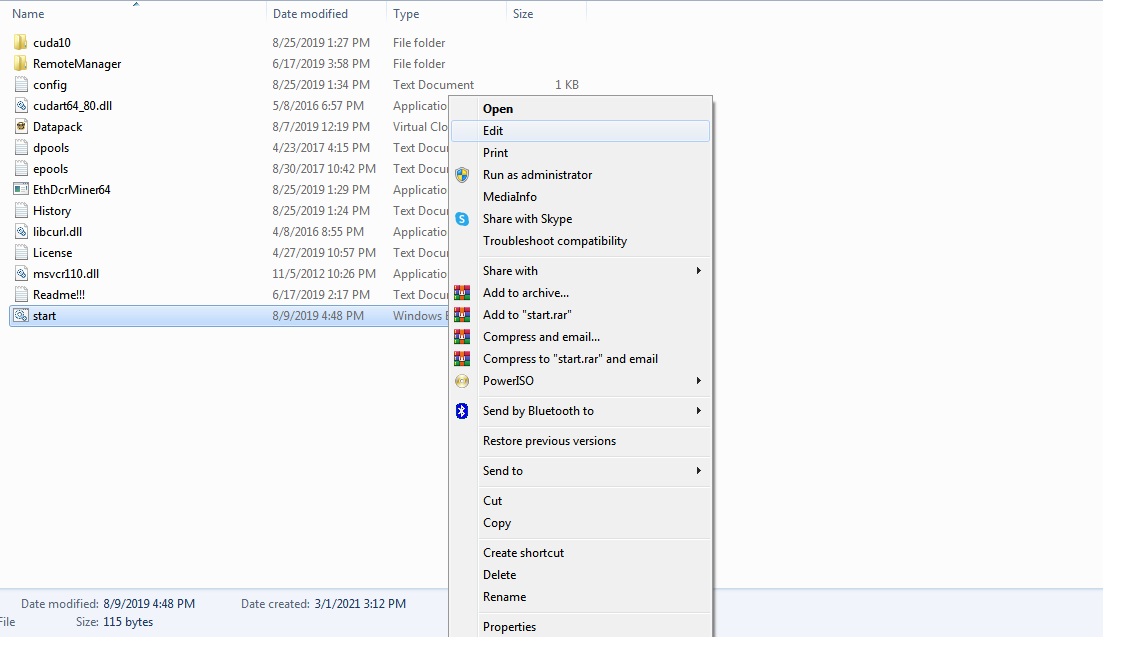Click the Size 115 bytes detail
The width and height of the screenshot is (1126, 650).
coord(128,622)
